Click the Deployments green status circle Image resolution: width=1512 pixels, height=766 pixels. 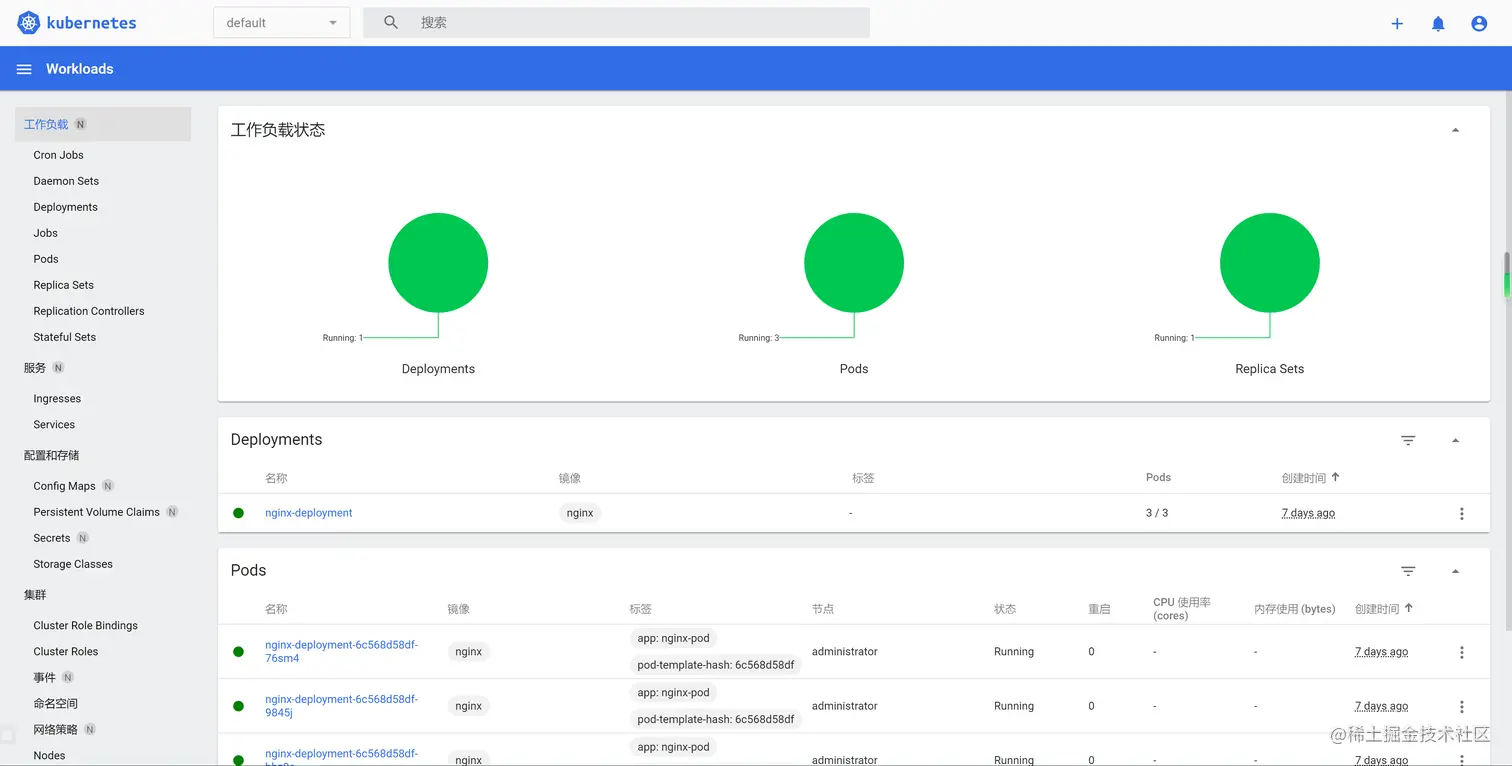pos(438,263)
